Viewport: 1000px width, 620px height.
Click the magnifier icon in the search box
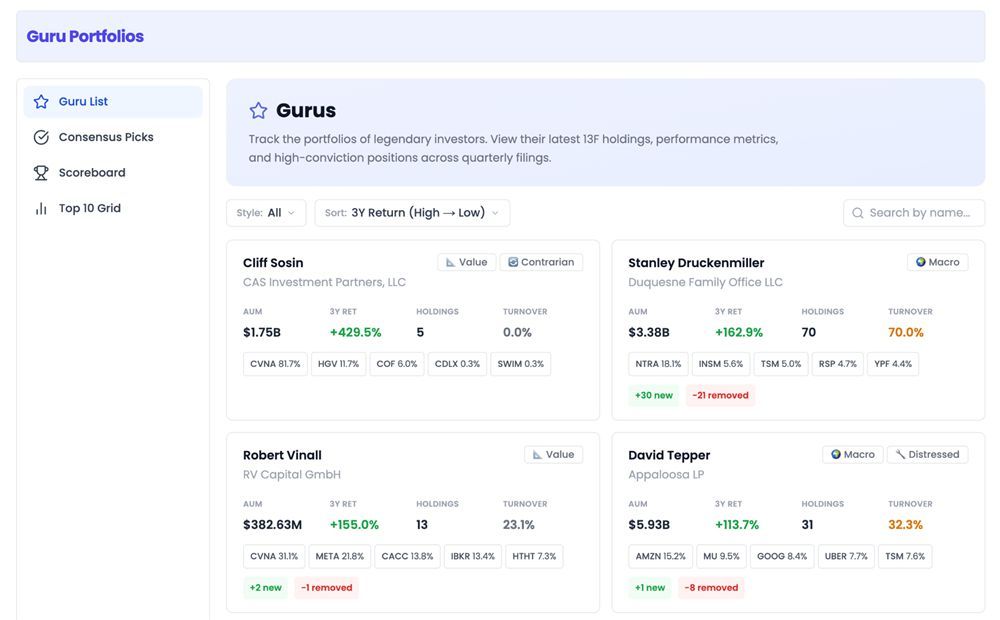(858, 213)
